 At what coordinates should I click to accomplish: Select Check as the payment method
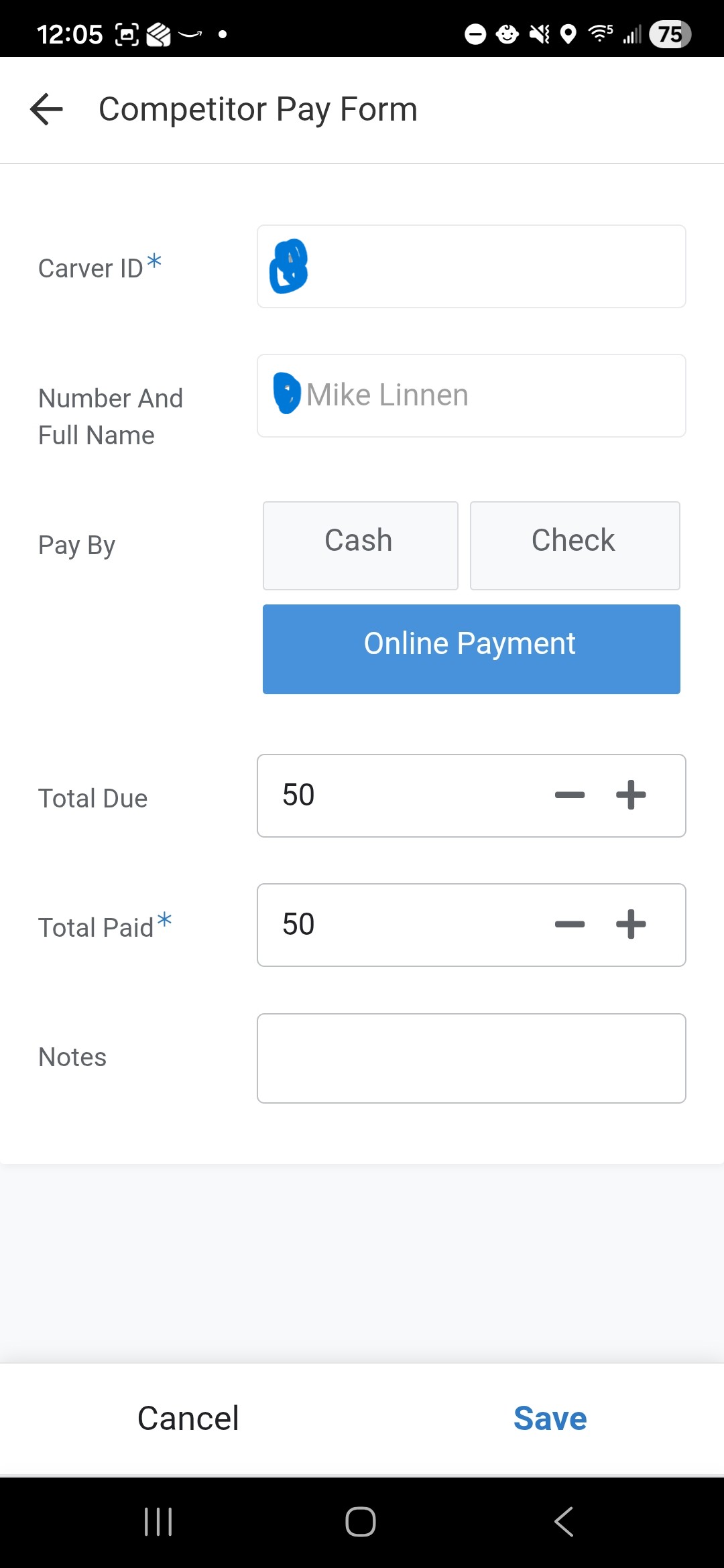pyautogui.click(x=575, y=545)
